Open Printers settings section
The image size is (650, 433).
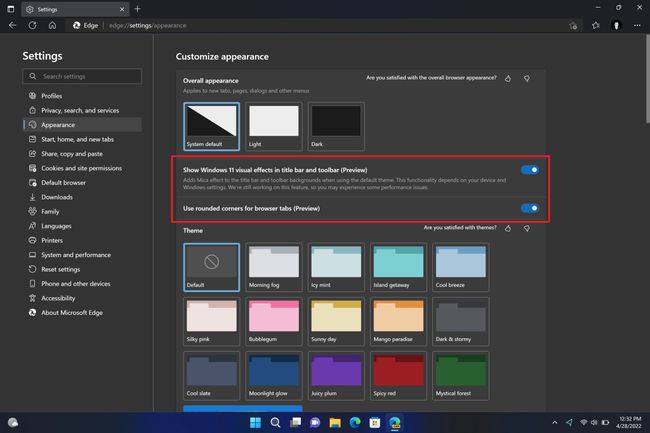[x=82, y=240]
